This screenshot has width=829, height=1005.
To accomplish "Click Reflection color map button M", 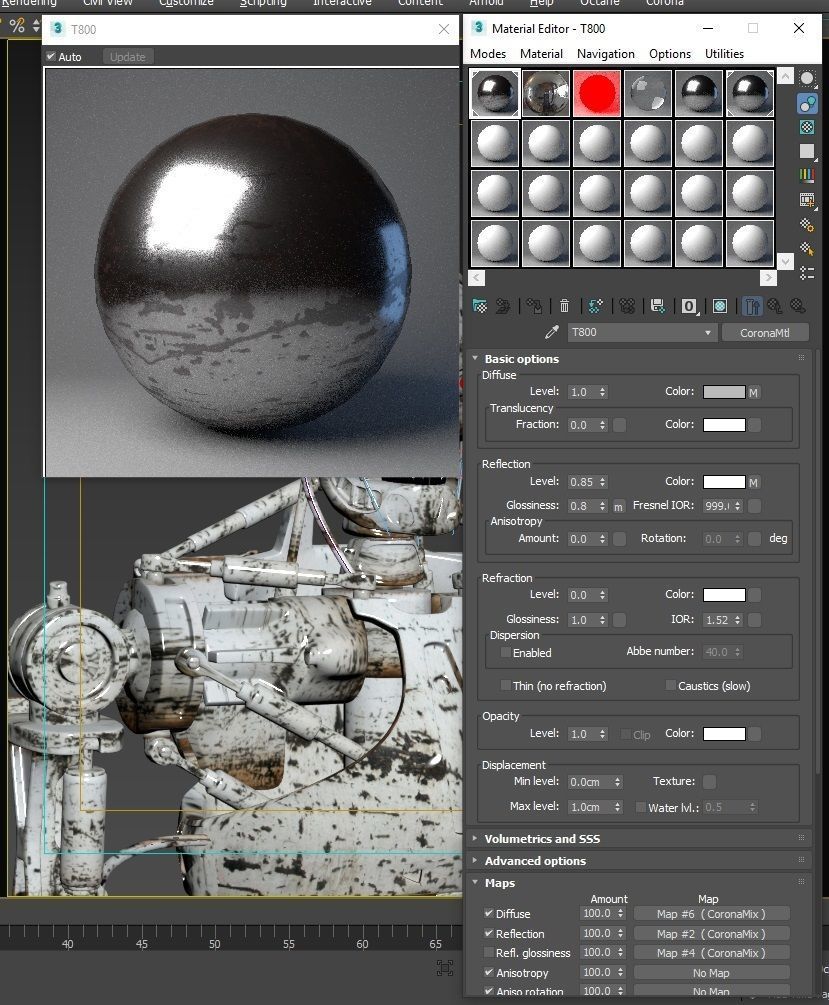I will tap(754, 482).
